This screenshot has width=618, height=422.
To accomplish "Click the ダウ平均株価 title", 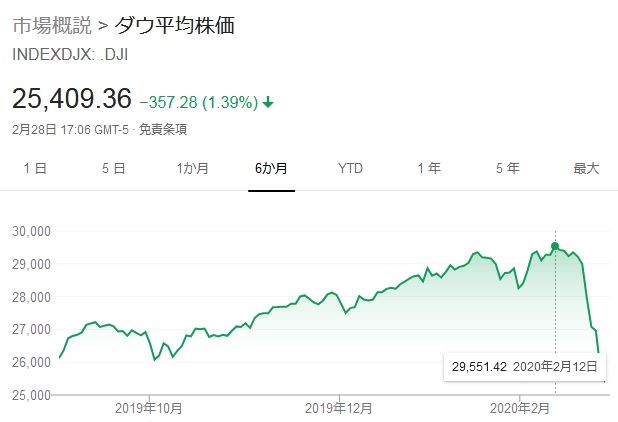I will (x=175, y=26).
